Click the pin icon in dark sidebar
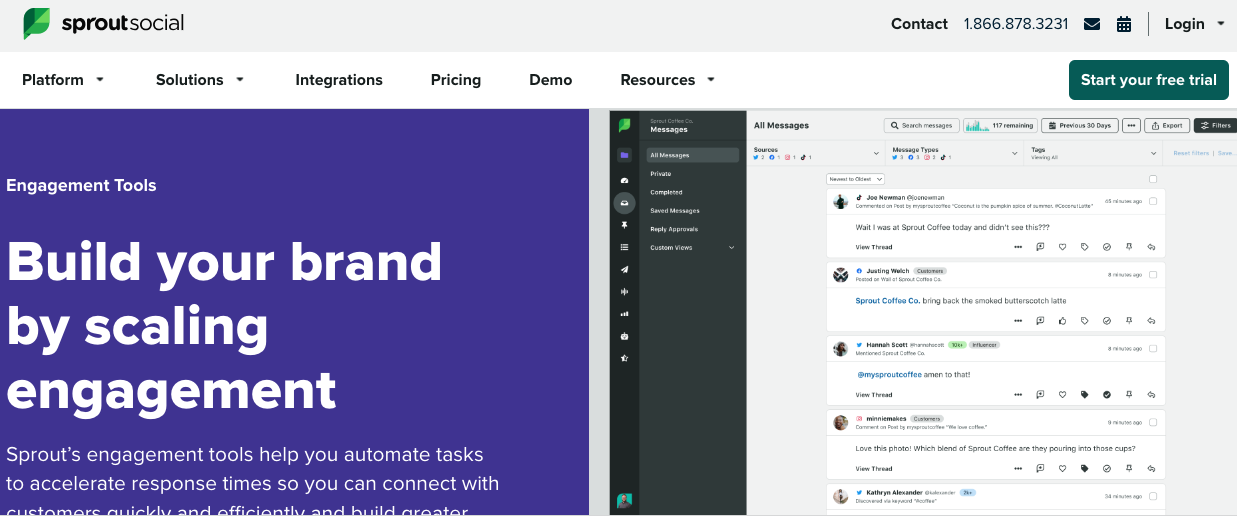 (624, 225)
